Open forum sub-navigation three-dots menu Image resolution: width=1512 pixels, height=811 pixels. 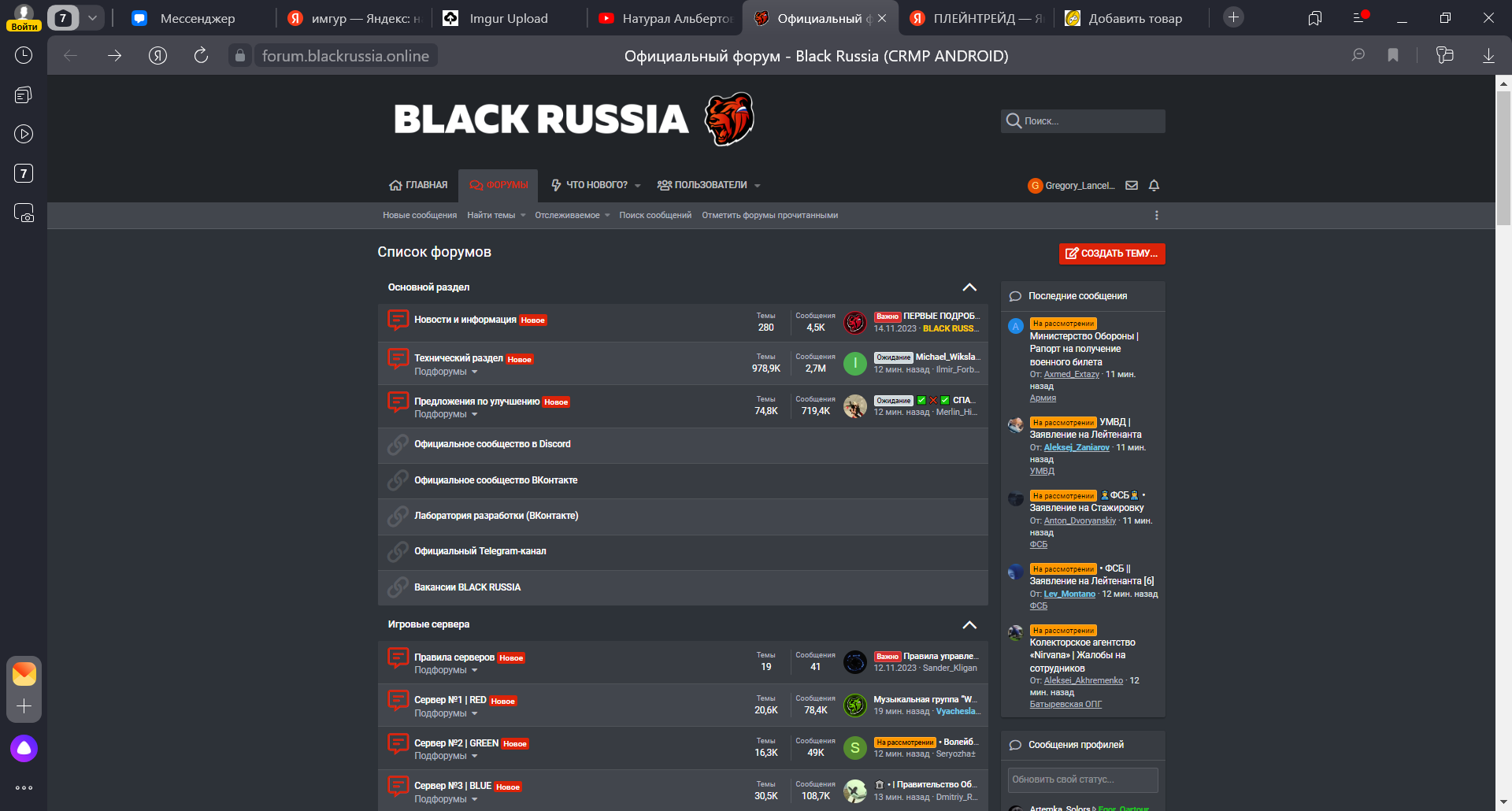[x=1156, y=215]
